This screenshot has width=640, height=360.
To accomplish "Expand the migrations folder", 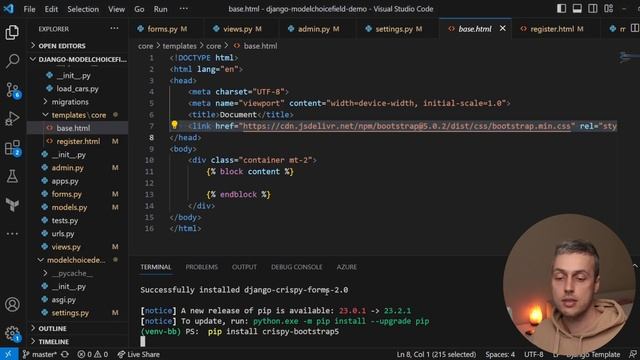I will (x=78, y=102).
